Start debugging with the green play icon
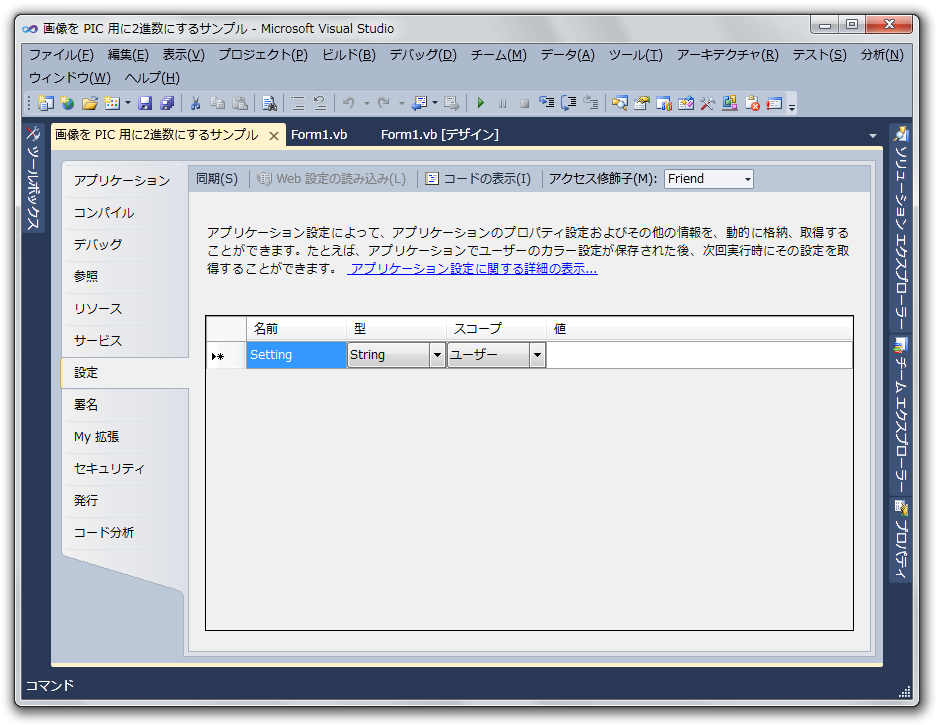 coord(480,103)
